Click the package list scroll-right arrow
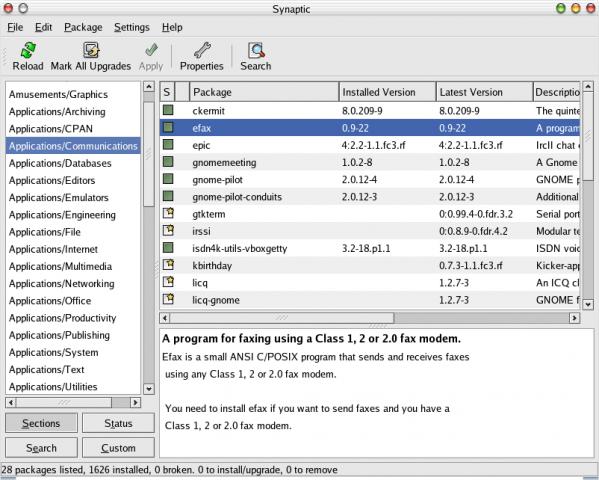Screen dimensions: 599x480 pos(574,318)
